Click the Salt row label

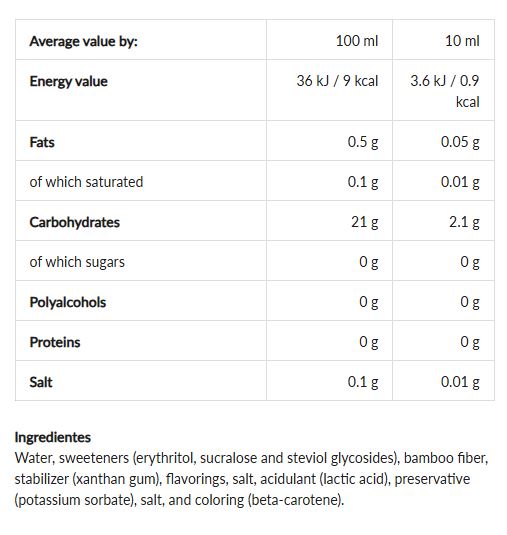tap(41, 382)
